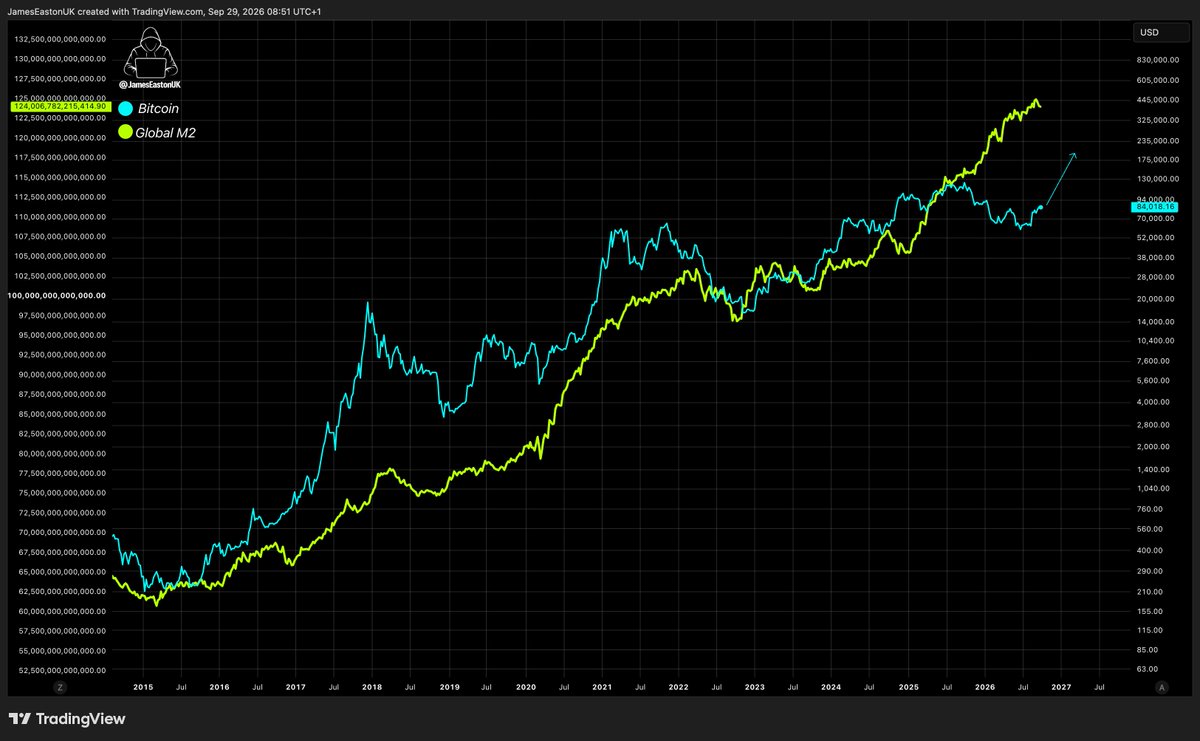
Task: Click the 2024 label on time axis
Action: click(831, 687)
